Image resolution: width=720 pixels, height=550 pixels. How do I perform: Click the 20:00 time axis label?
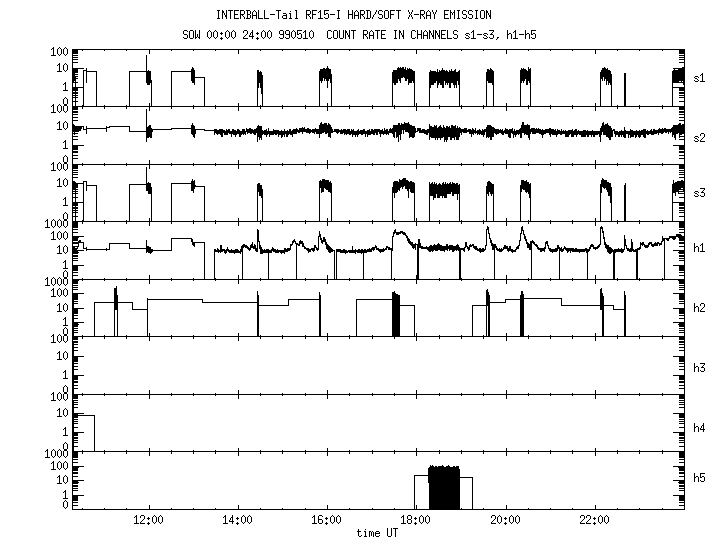[505, 521]
